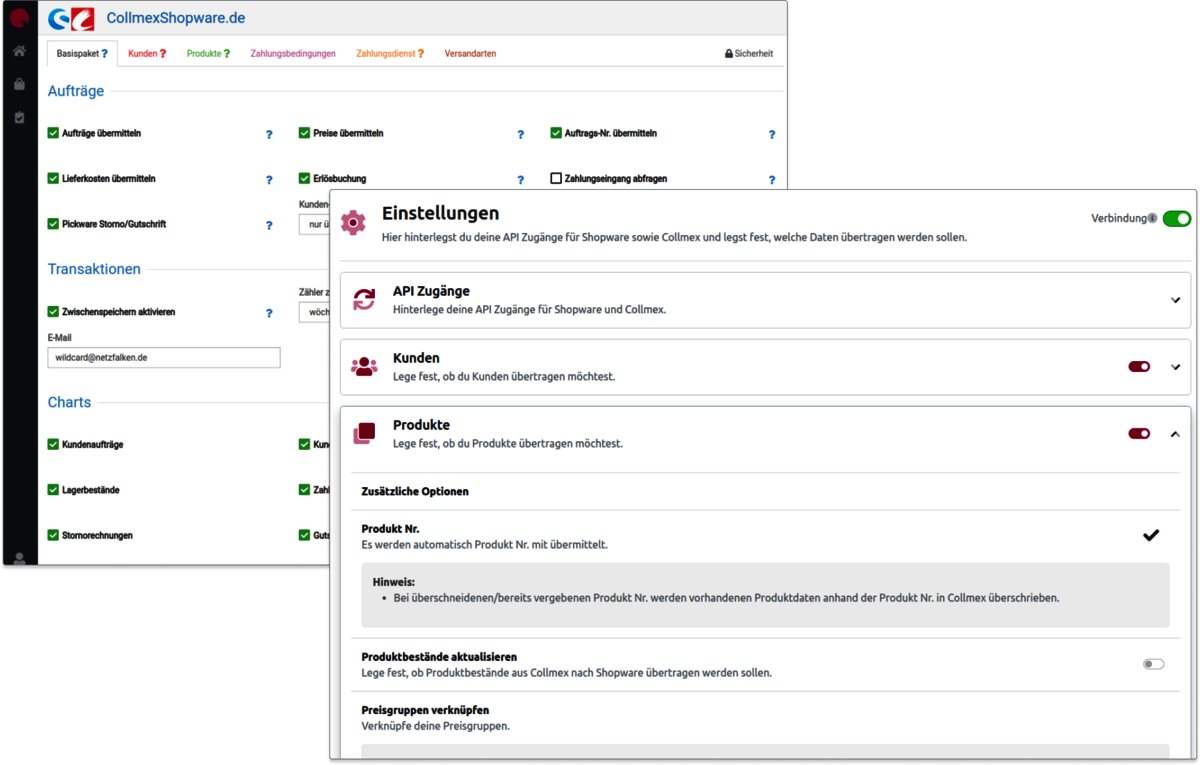Click into the E-Mail input field

click(x=164, y=357)
